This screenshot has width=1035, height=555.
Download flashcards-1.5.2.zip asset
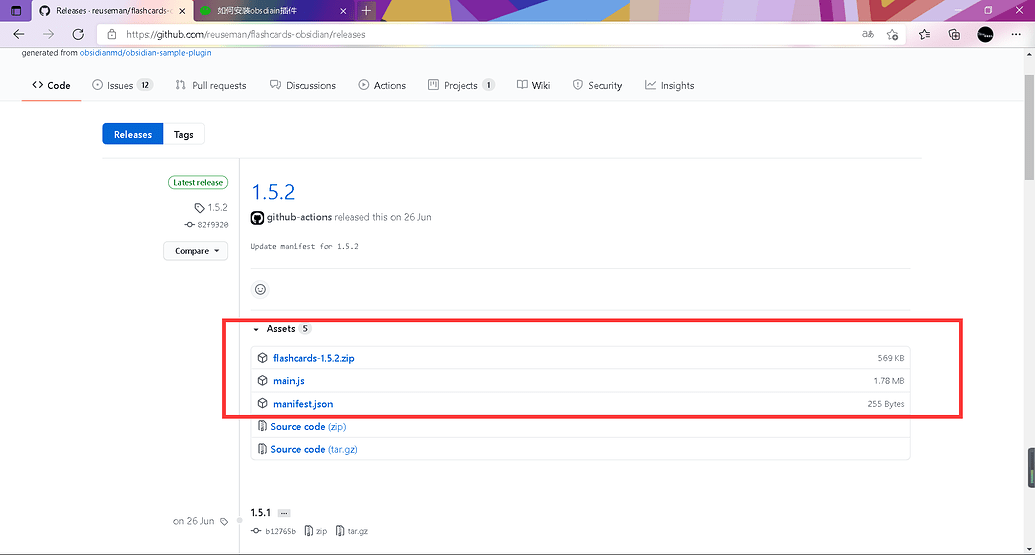point(313,358)
